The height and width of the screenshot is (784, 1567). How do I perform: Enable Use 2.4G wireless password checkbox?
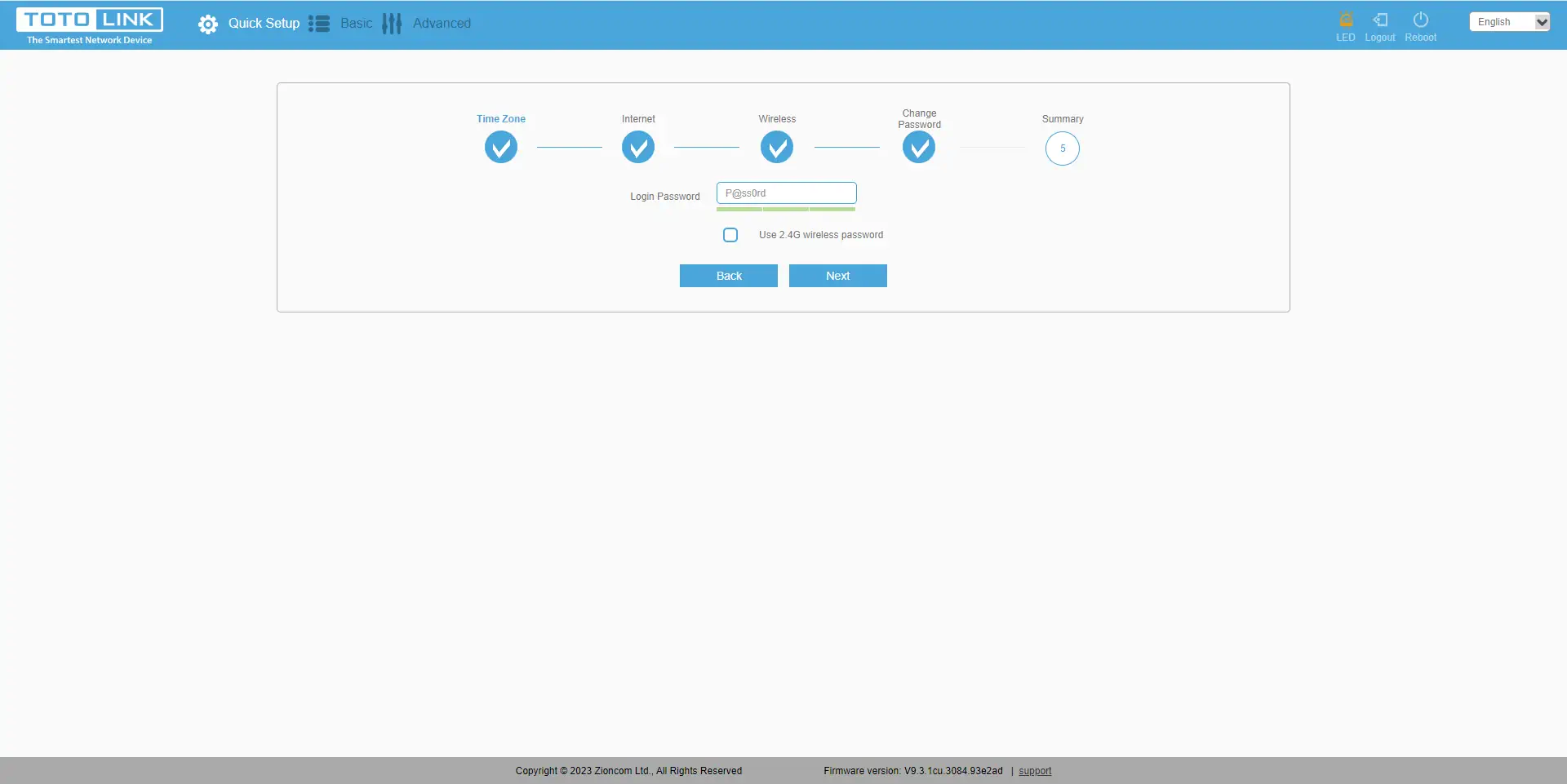pyautogui.click(x=730, y=235)
